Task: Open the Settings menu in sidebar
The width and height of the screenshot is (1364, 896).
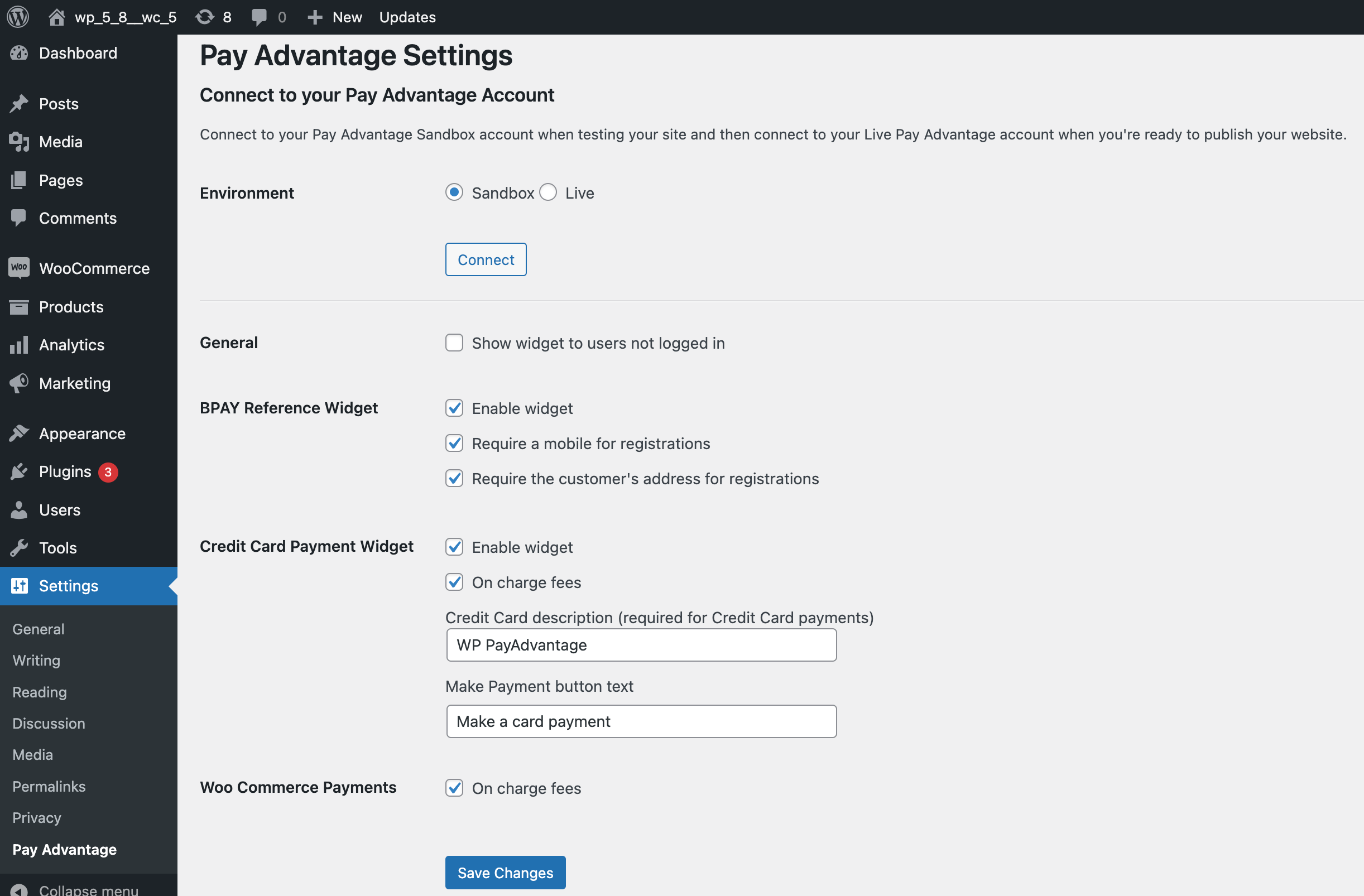Action: click(89, 585)
